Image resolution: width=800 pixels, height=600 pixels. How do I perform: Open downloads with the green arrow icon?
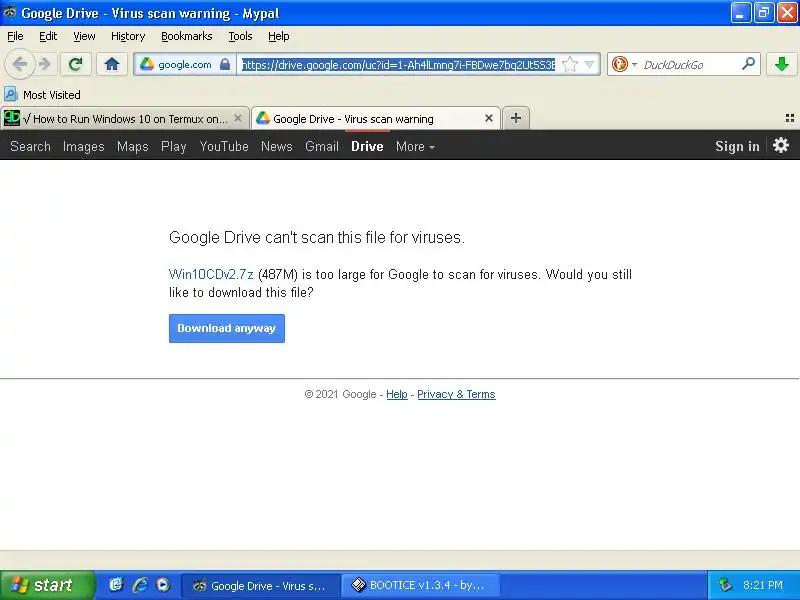coord(782,64)
